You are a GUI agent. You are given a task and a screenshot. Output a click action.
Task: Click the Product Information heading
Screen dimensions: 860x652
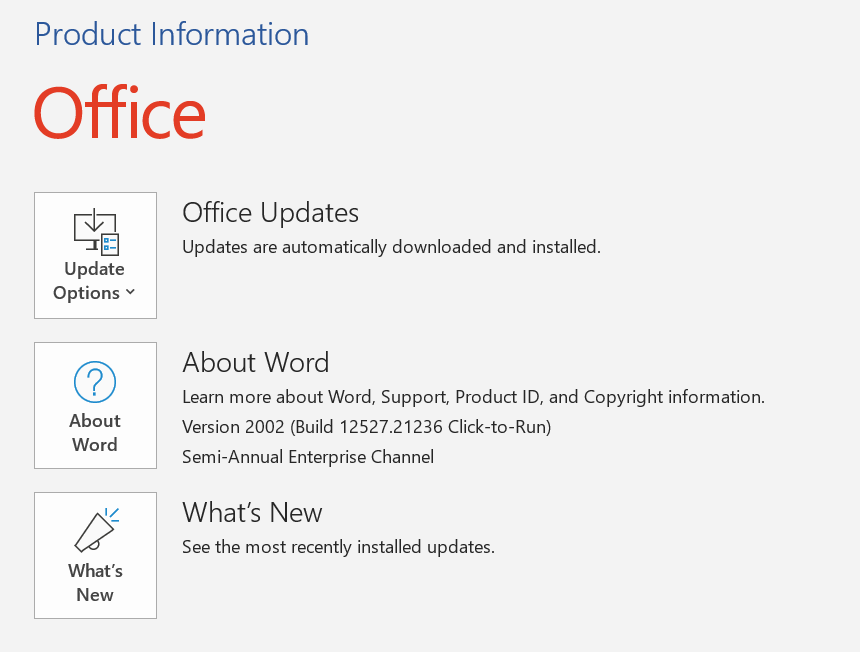coord(171,34)
